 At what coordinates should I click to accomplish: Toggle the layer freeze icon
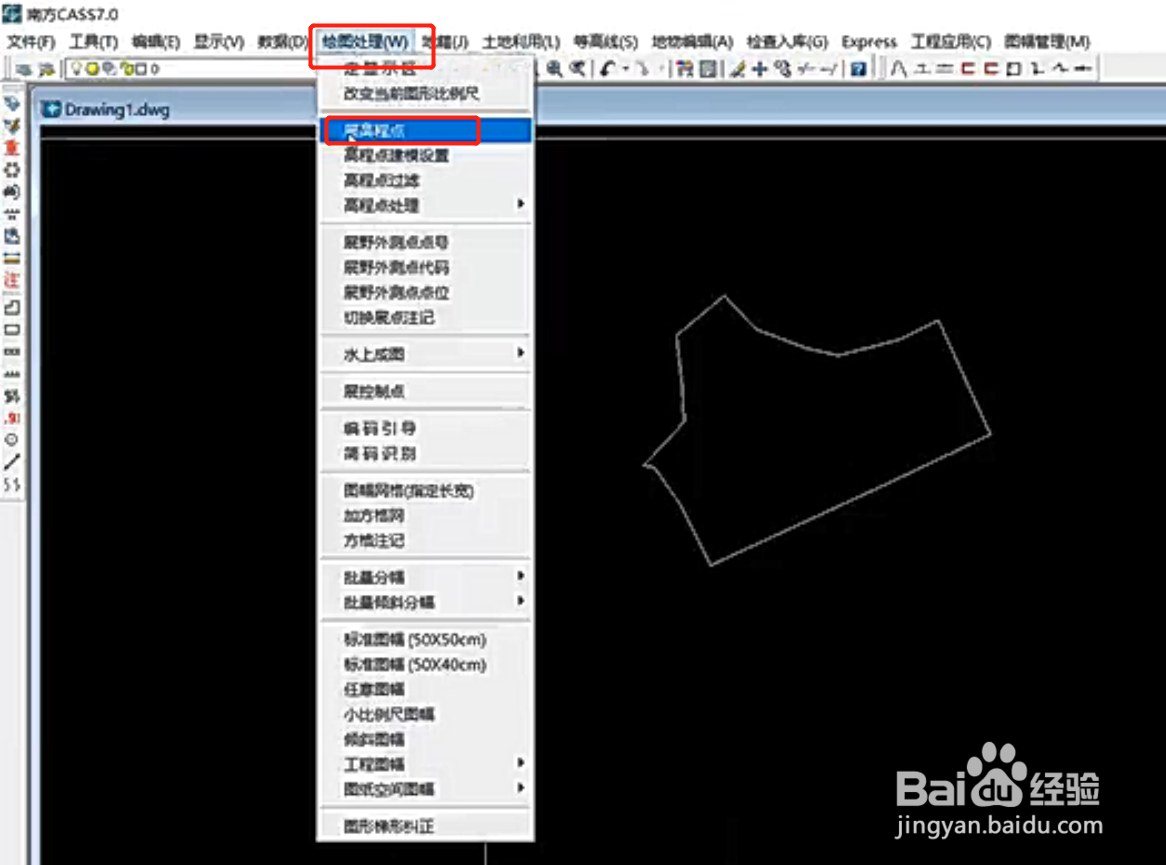[93, 69]
